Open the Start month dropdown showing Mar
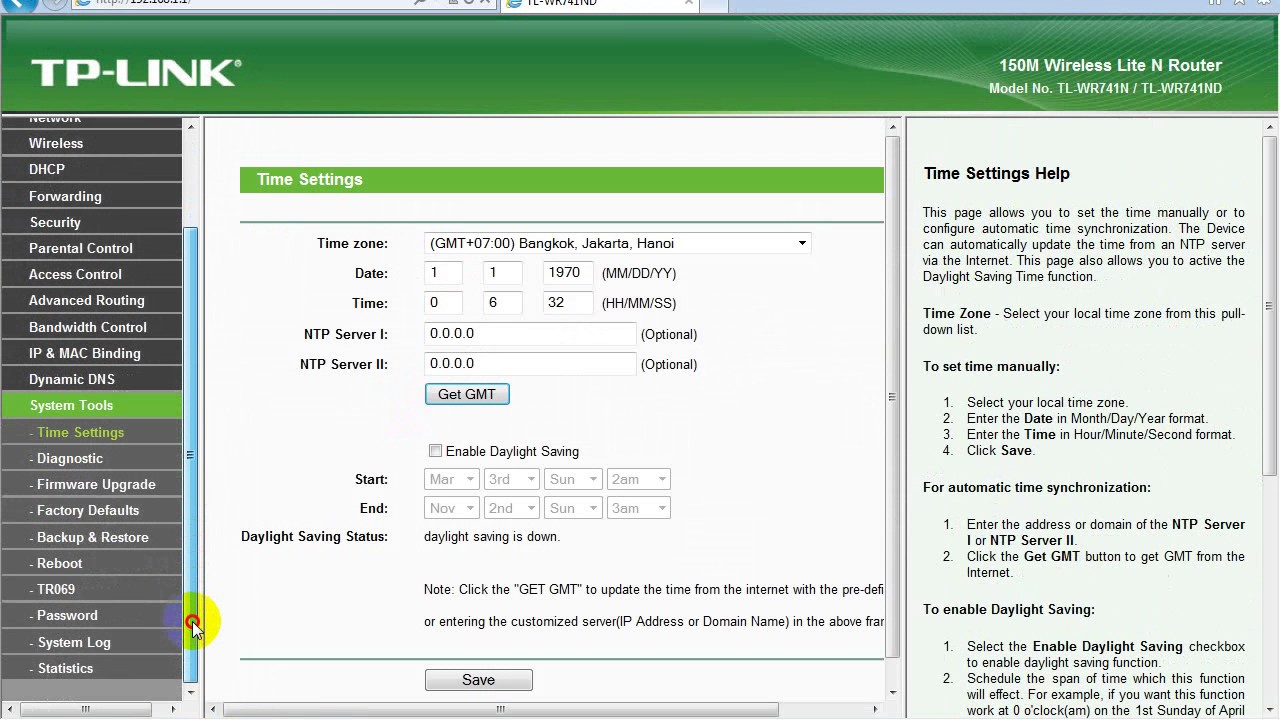The height and width of the screenshot is (720, 1280). 451,479
